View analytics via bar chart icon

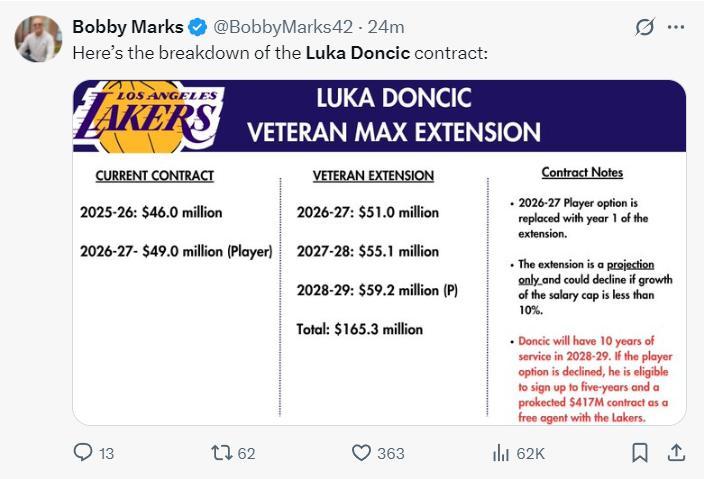click(x=501, y=453)
